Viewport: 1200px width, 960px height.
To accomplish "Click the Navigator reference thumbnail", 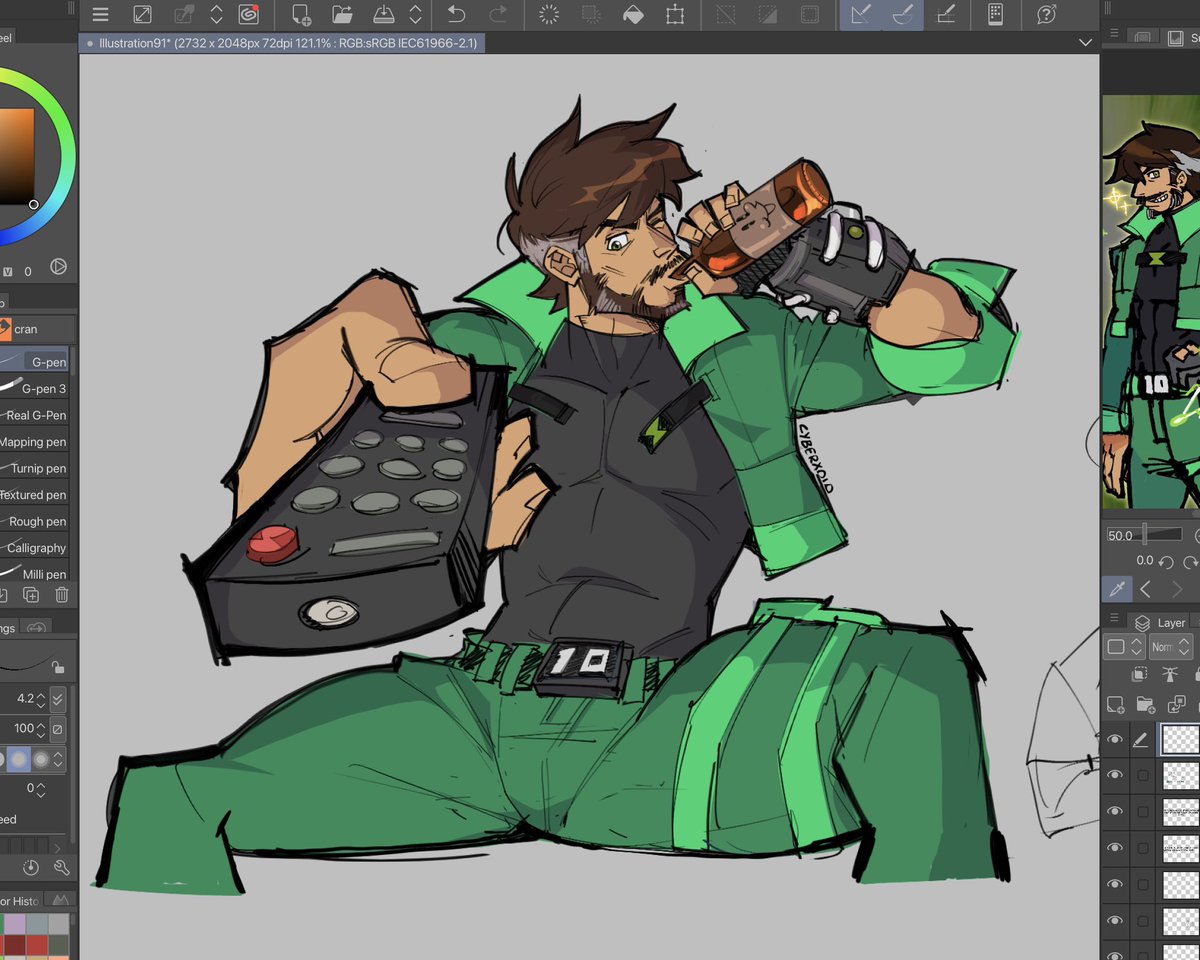I will (1151, 302).
